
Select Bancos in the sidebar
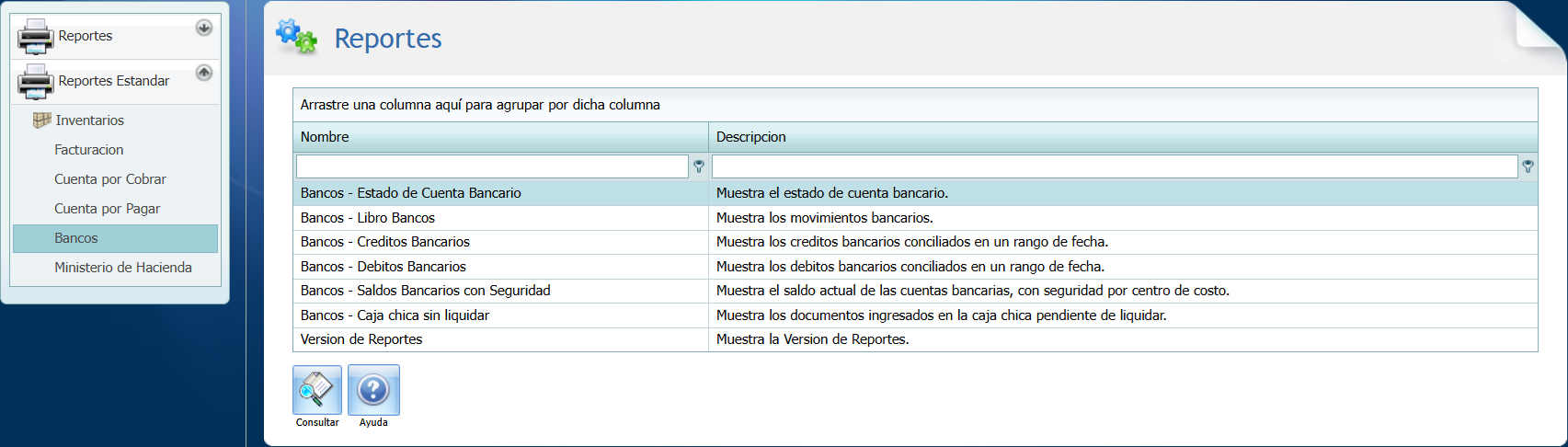[115, 238]
